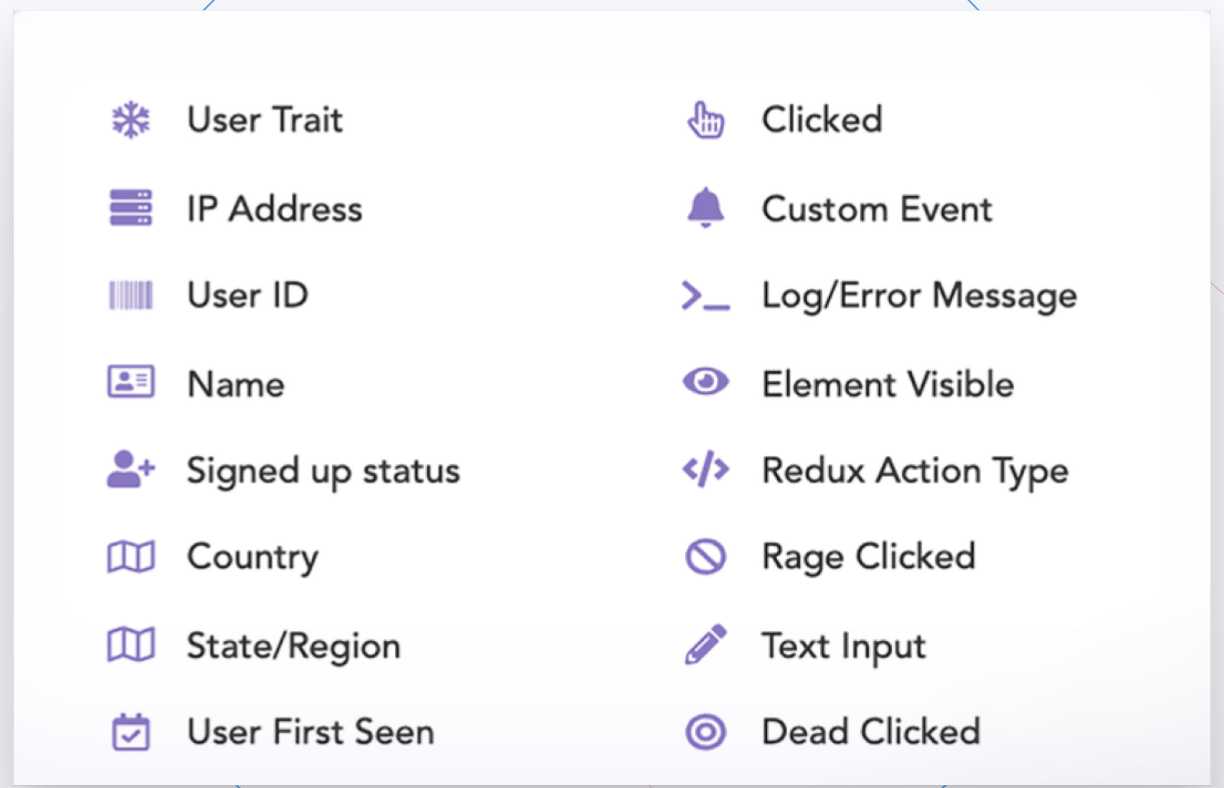The width and height of the screenshot is (1224, 788).
Task: Select the code brackets Redux Action Type icon
Action: point(706,470)
